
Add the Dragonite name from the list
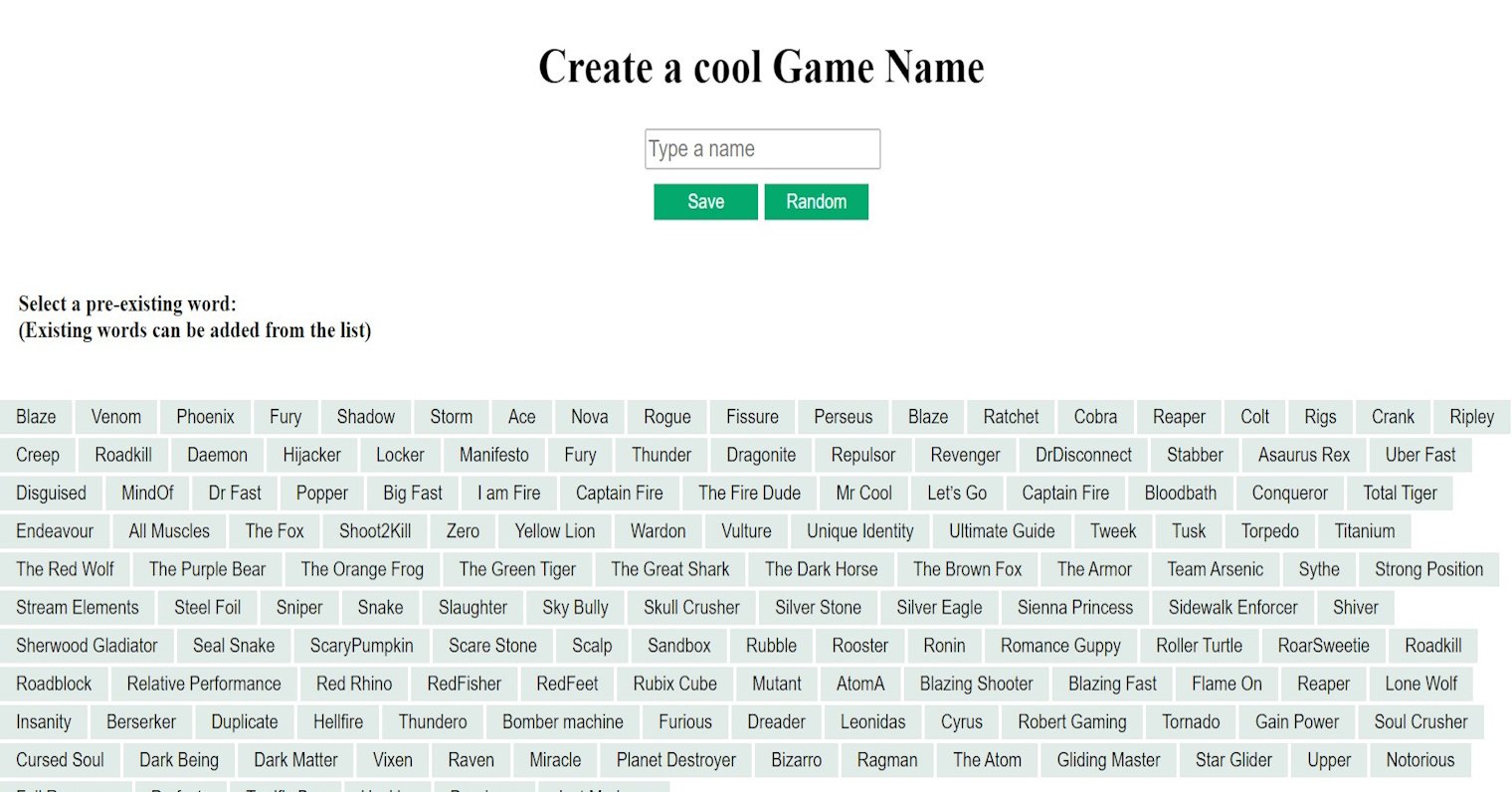pos(761,455)
